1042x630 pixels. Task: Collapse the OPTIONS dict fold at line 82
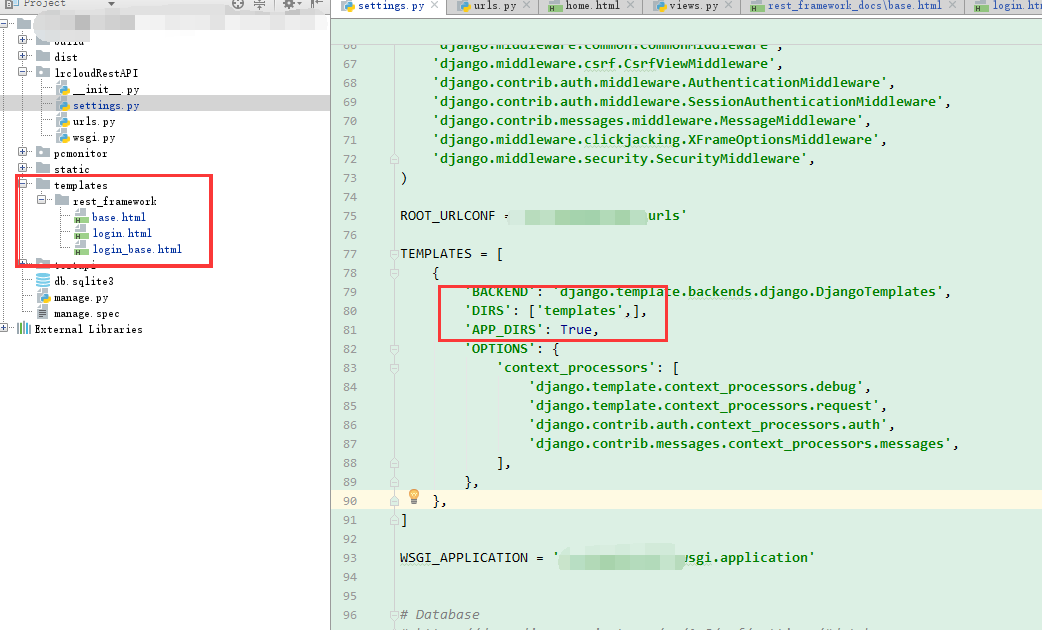tap(394, 349)
